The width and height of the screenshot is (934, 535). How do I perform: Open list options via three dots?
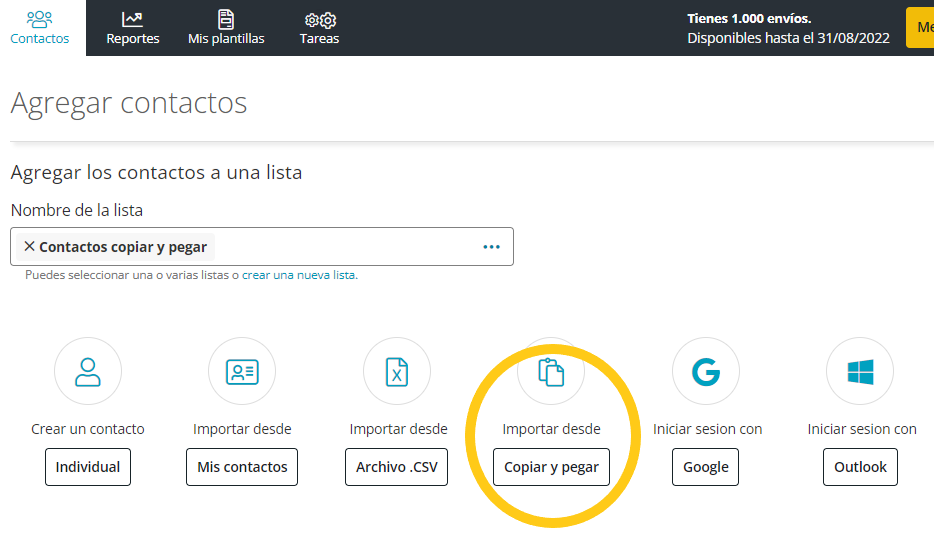[x=491, y=247]
